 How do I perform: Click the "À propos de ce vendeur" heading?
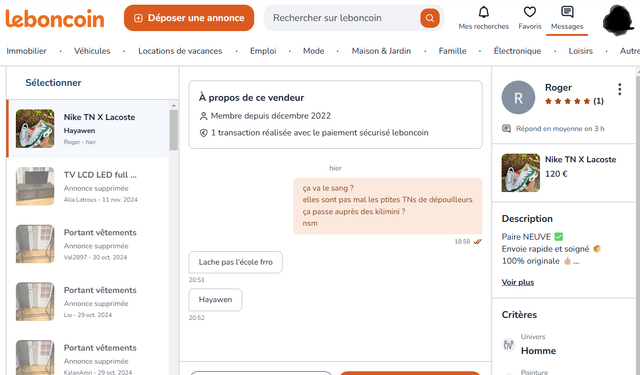pos(251,98)
